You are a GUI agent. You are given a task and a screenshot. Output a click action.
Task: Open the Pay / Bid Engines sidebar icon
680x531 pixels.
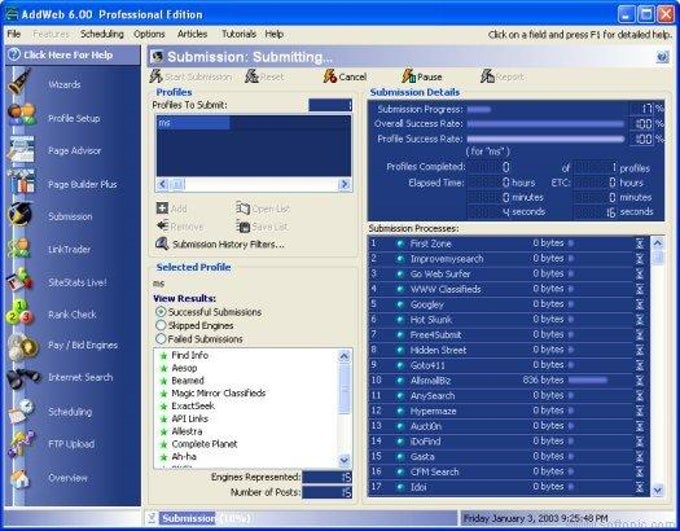21,346
